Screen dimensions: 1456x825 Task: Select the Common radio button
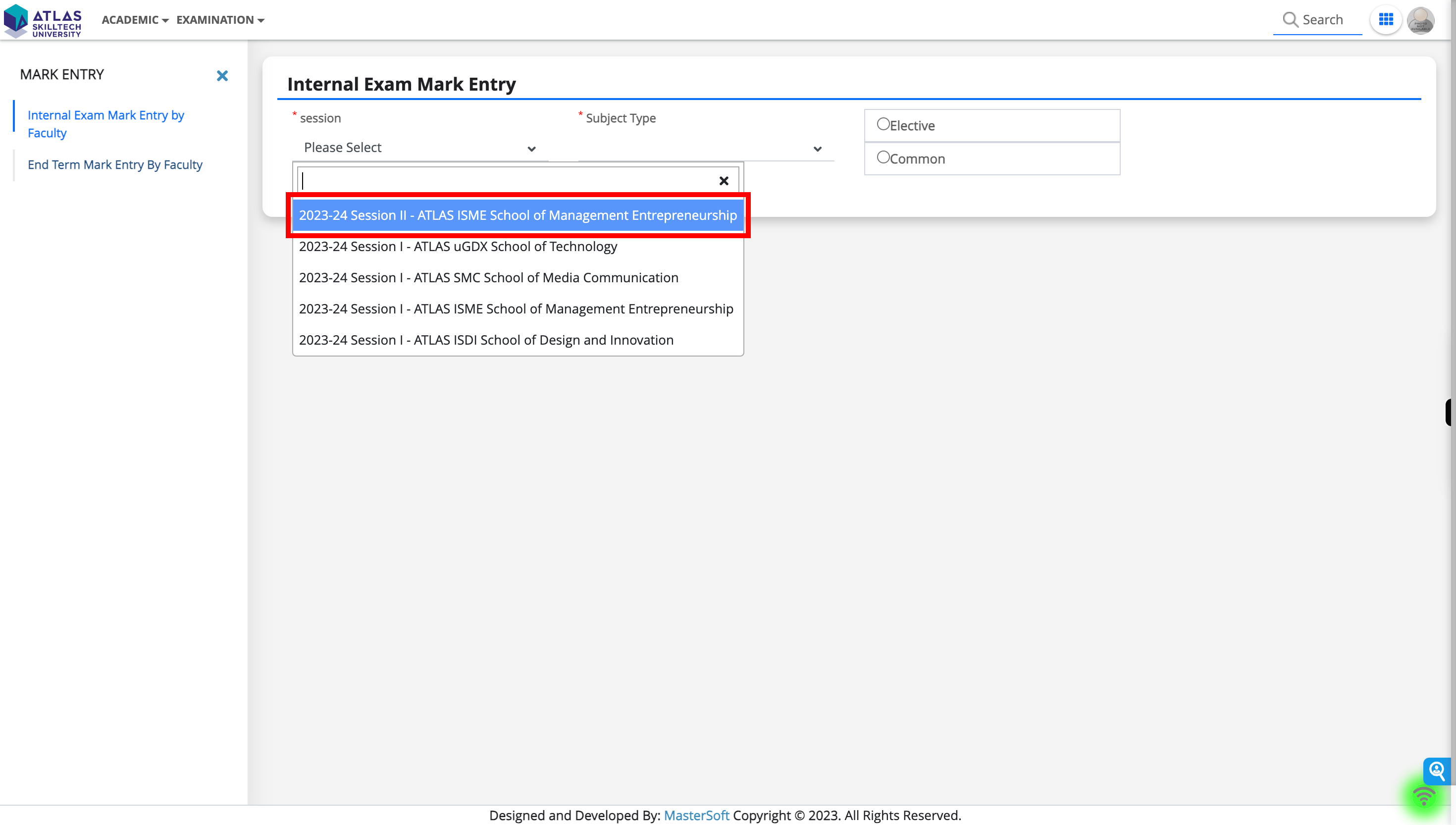point(883,157)
